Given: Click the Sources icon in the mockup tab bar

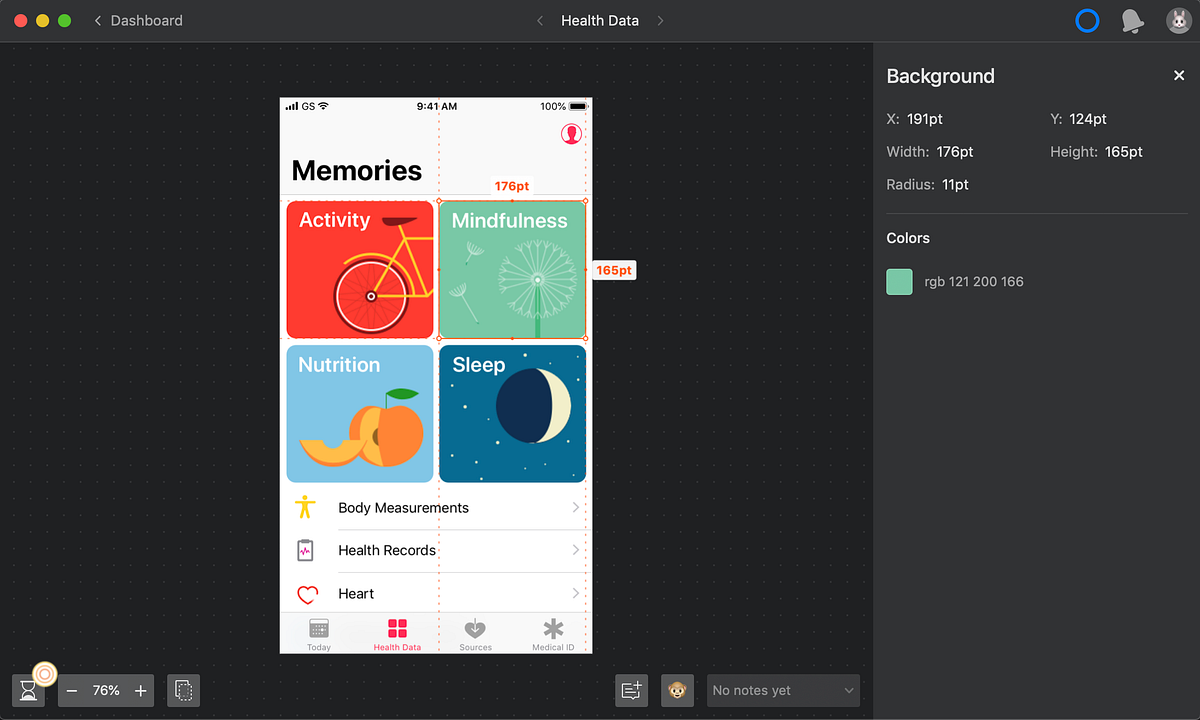Looking at the screenshot, I should (x=475, y=628).
